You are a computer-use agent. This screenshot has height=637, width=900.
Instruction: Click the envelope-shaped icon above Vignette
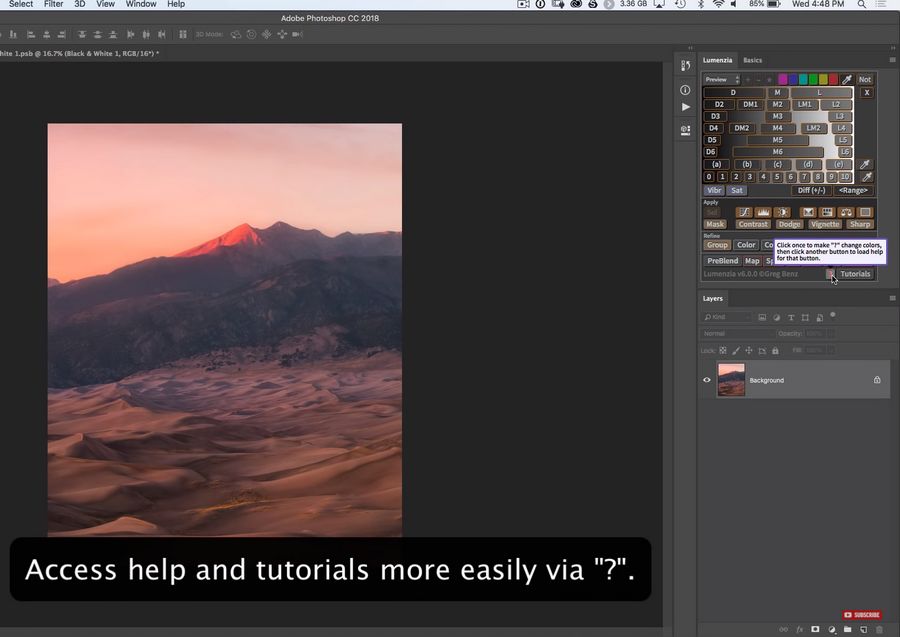pos(808,212)
